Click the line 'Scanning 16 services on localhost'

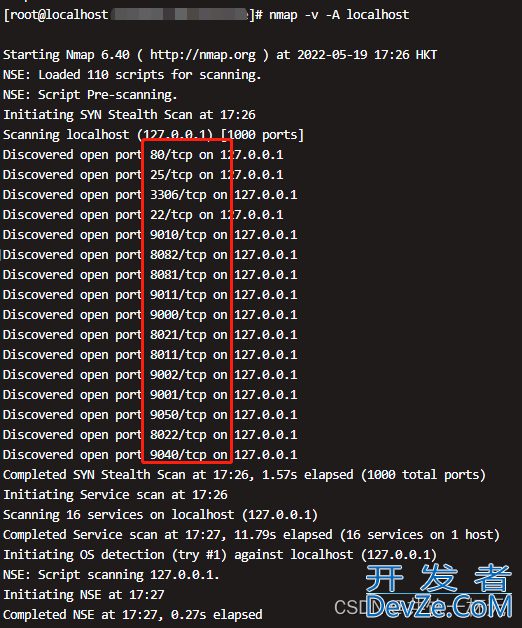click(160, 515)
